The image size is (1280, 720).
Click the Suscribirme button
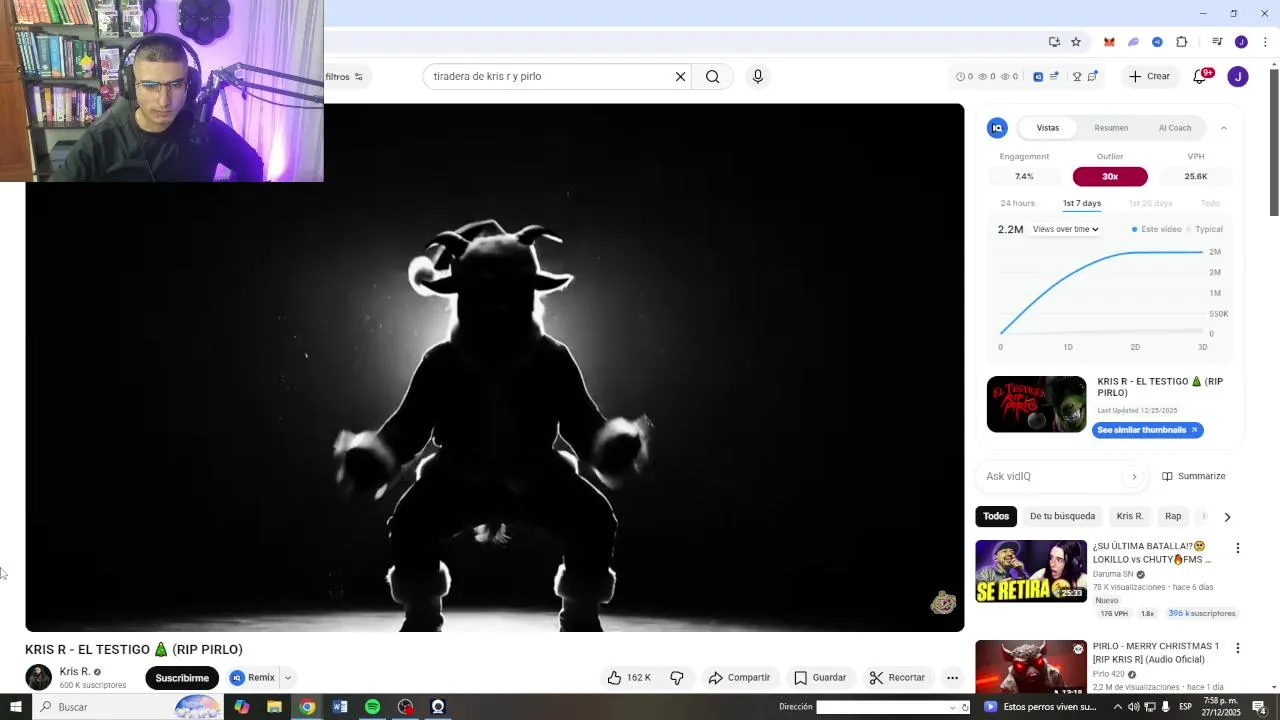[182, 678]
